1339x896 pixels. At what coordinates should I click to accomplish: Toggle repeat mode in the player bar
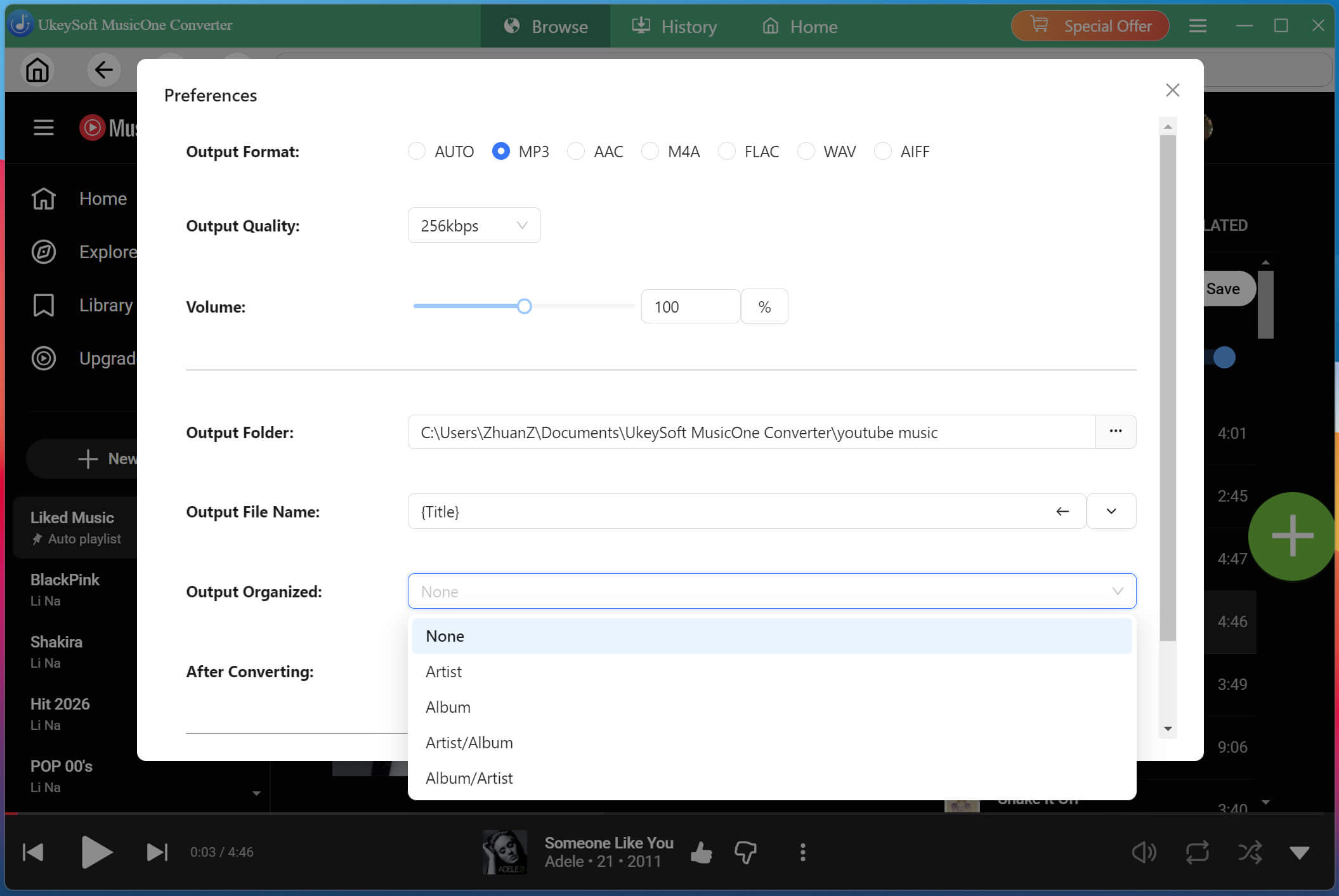pyautogui.click(x=1197, y=852)
